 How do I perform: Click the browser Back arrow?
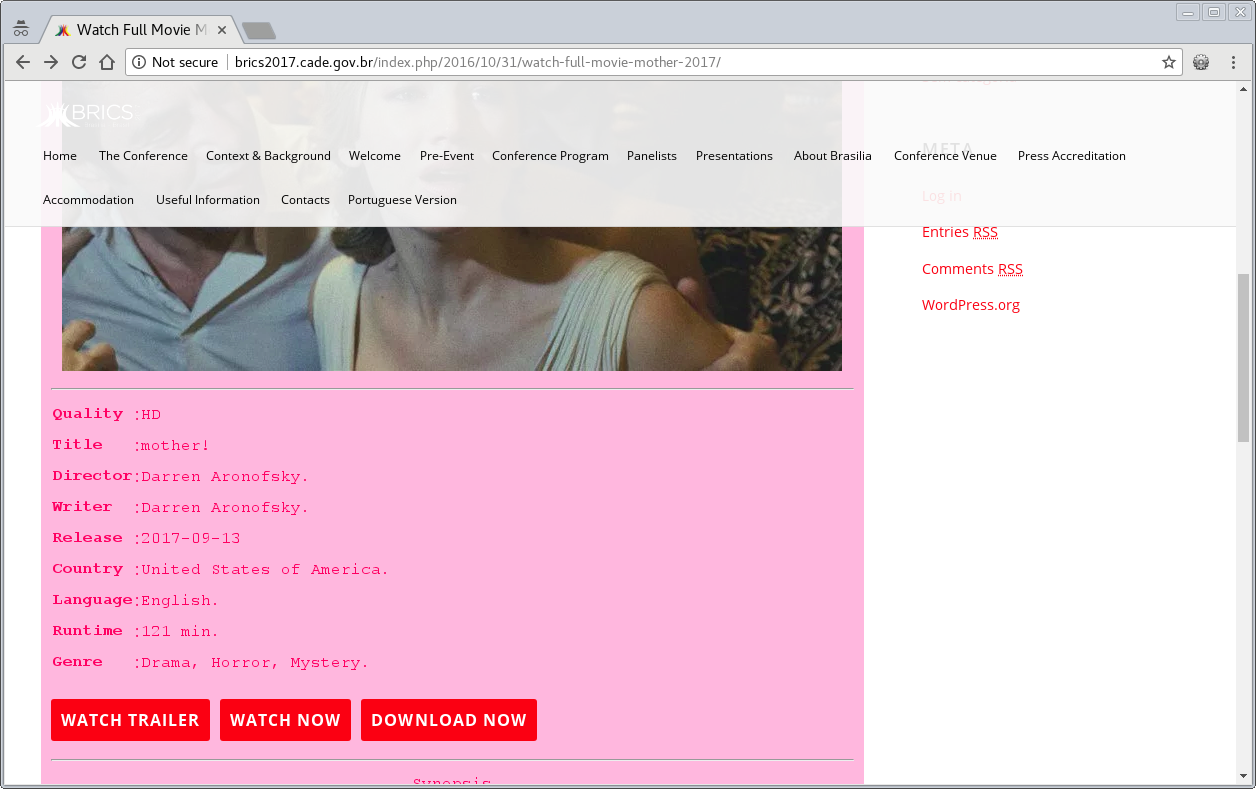tap(23, 62)
